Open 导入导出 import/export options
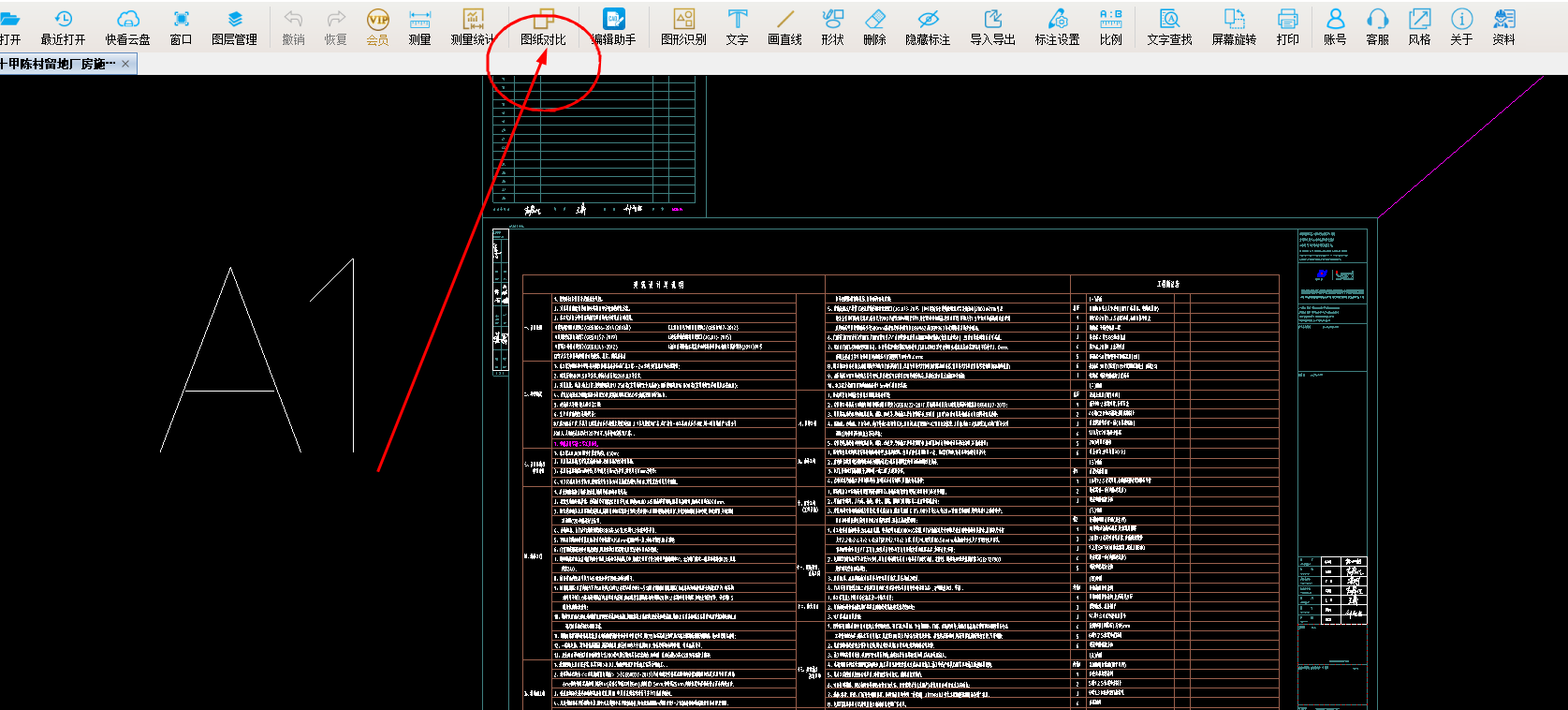 pos(992,26)
